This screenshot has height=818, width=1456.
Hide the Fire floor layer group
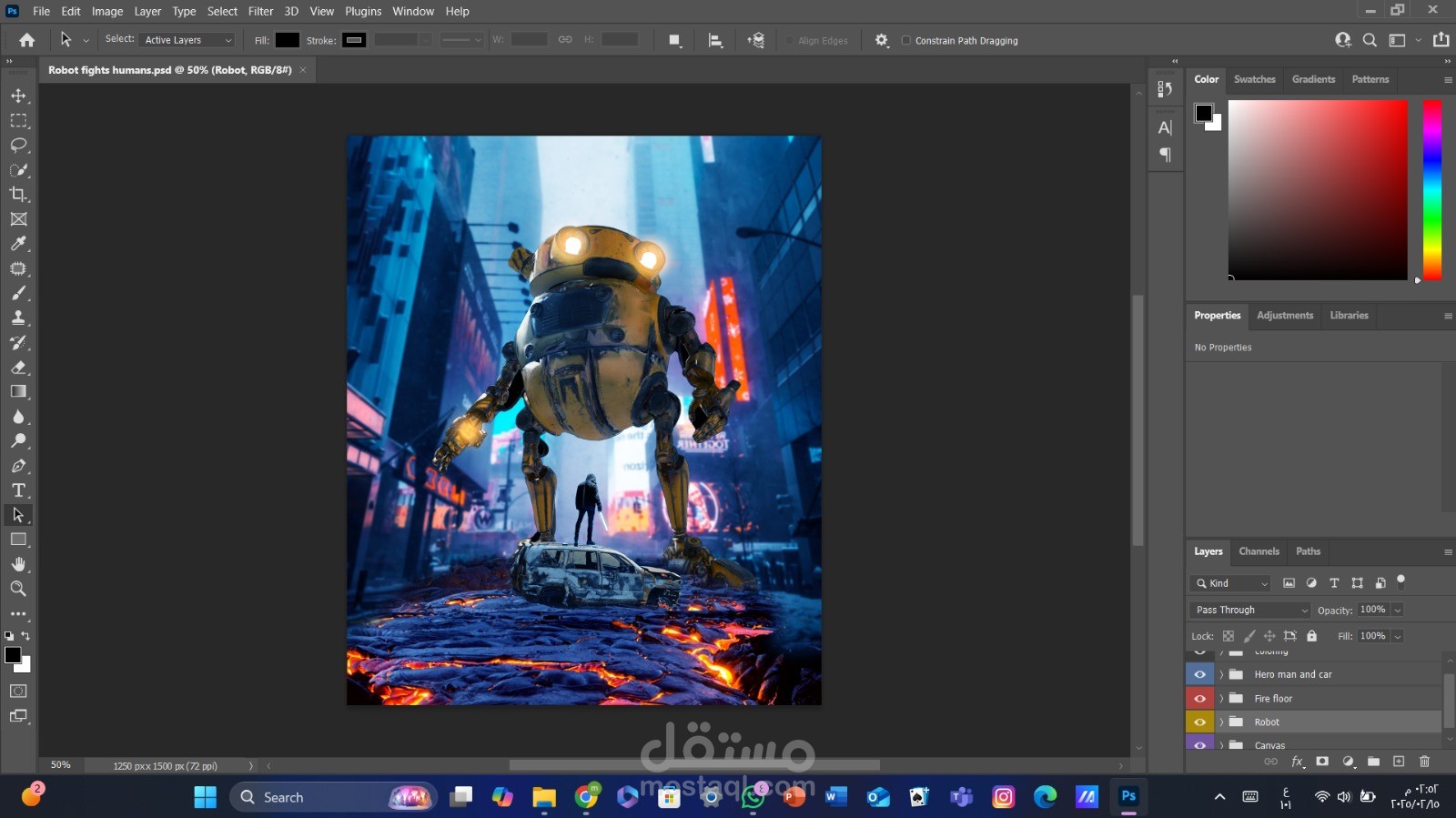tap(1199, 699)
